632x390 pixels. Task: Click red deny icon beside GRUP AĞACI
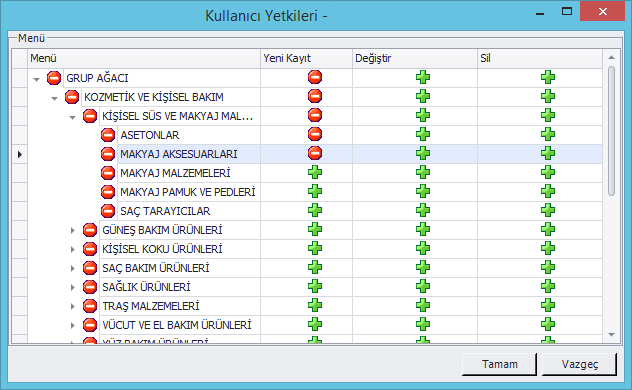click(54, 78)
